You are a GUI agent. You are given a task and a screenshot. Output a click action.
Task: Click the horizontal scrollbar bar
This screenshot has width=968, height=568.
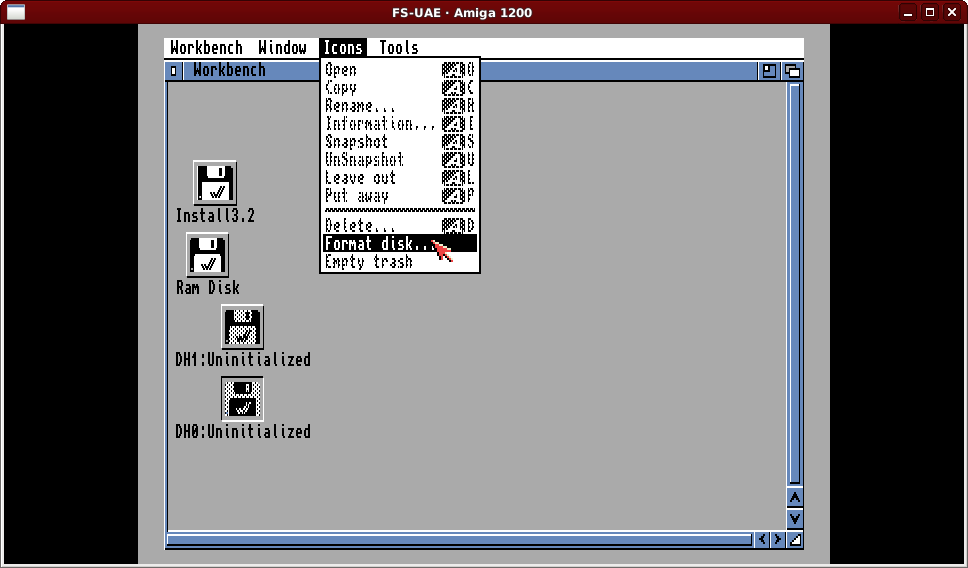[460, 540]
